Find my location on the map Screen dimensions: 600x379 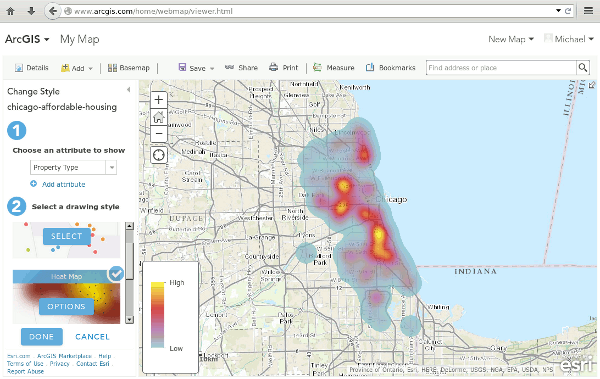click(158, 155)
